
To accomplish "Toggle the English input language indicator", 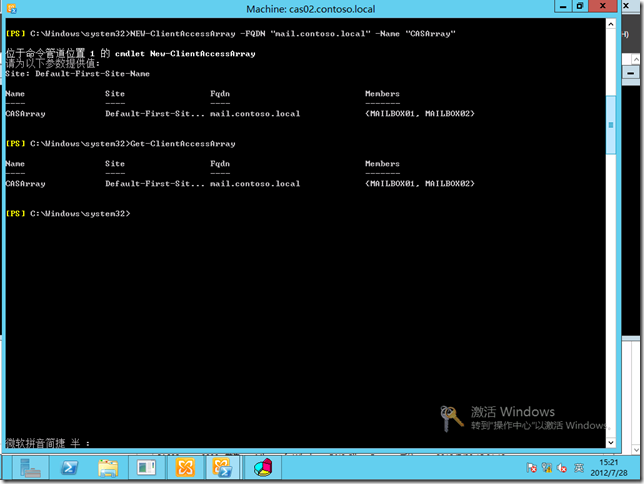I will 579,468.
